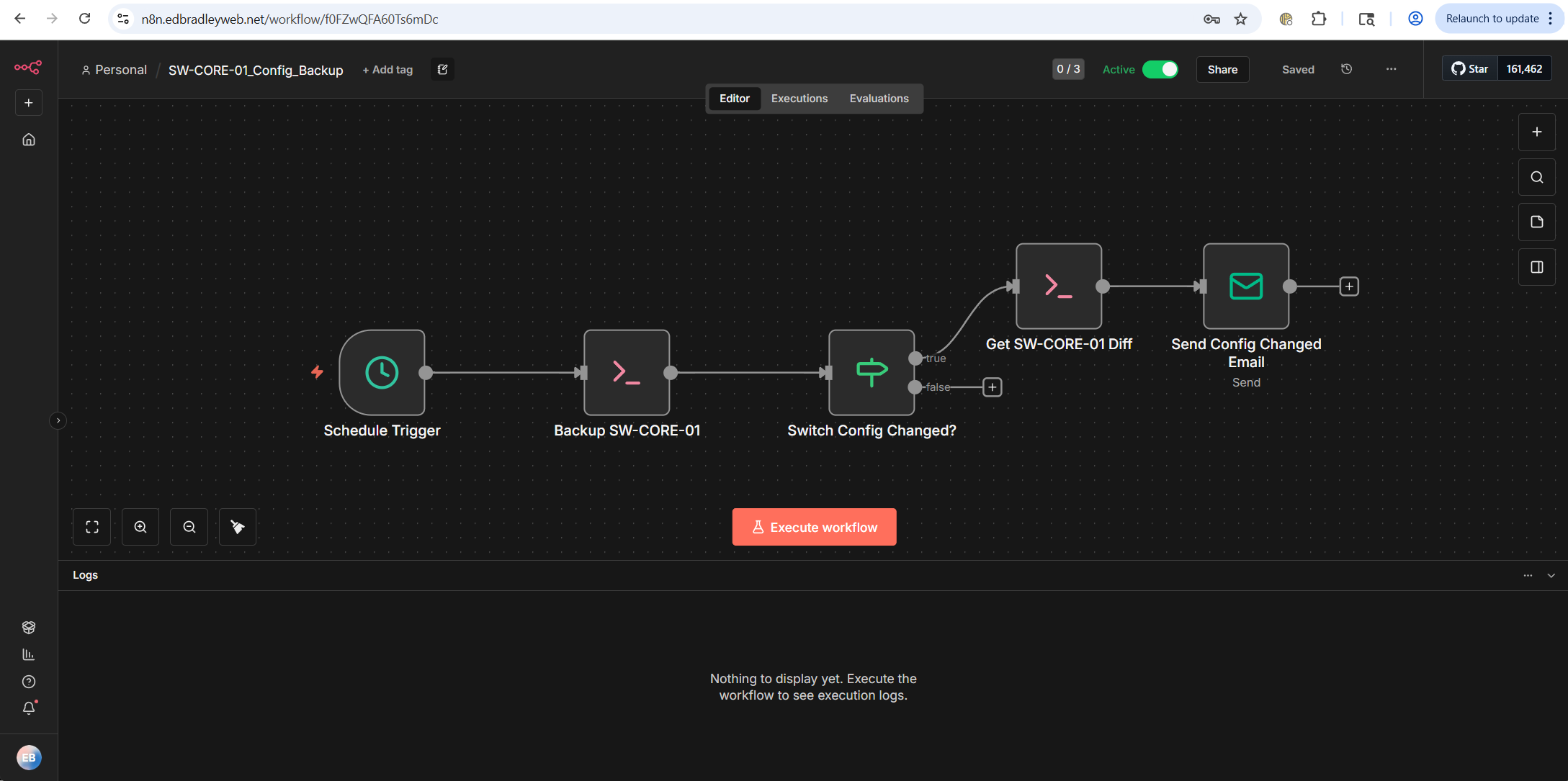
Task: Zoom in on the canvas
Action: pyautogui.click(x=140, y=527)
